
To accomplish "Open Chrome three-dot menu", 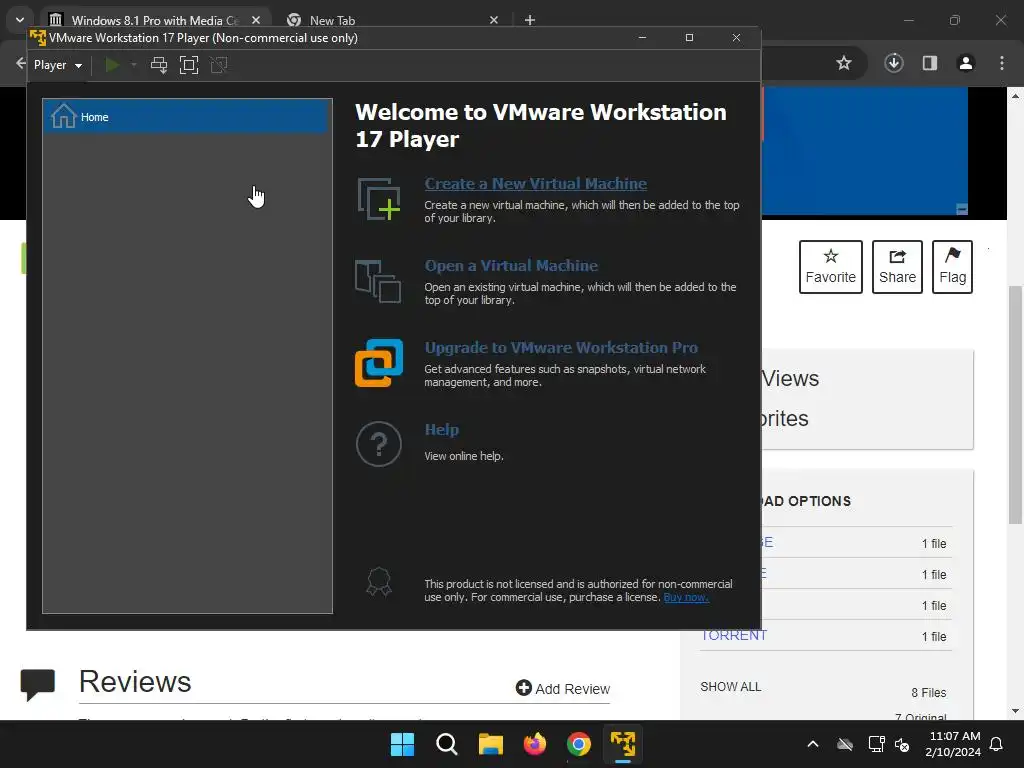I will click(x=1002, y=63).
